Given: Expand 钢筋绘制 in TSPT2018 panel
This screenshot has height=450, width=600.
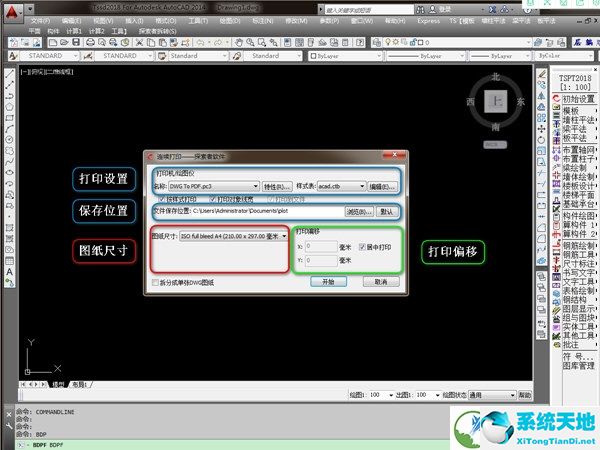Looking at the screenshot, I should coord(579,245).
